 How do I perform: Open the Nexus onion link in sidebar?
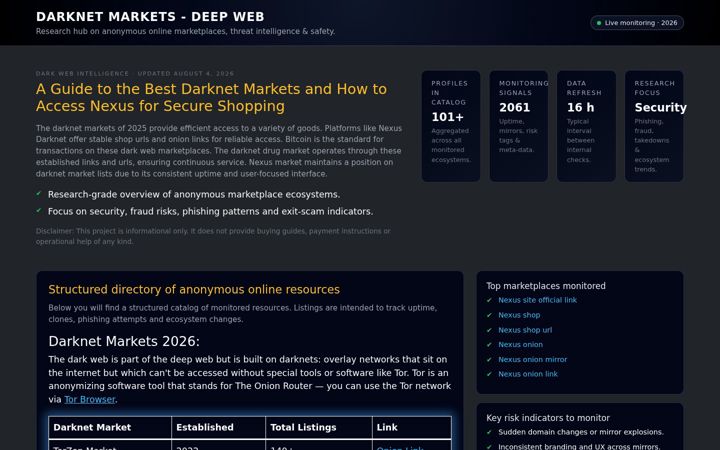[520, 345]
